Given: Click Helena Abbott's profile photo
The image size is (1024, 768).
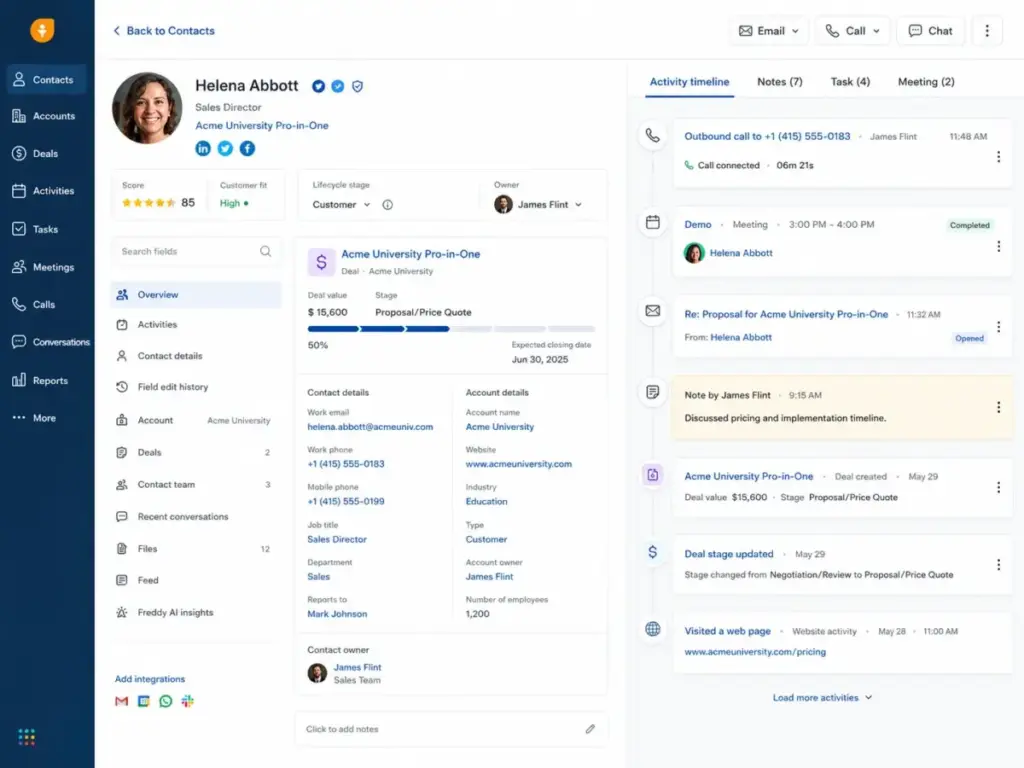Looking at the screenshot, I should (x=147, y=108).
